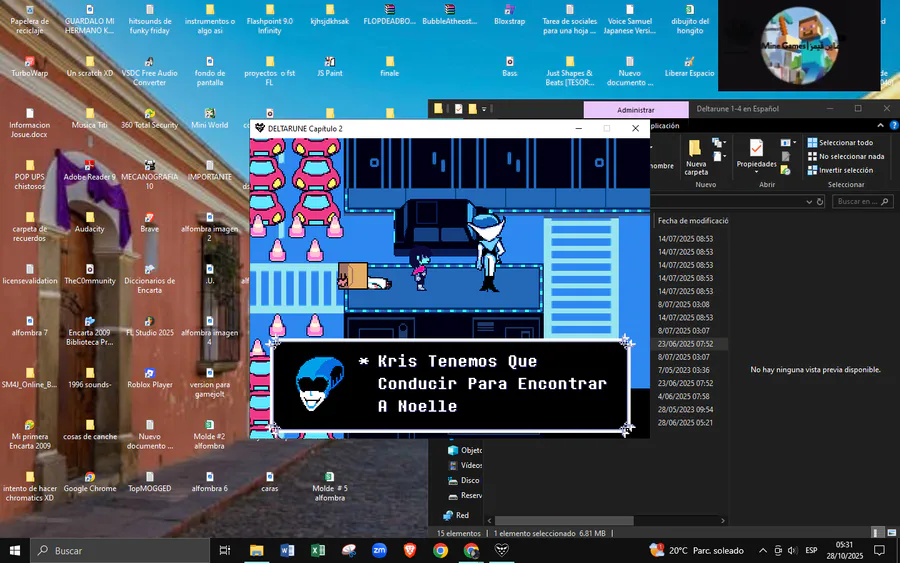Open the notification center on taskbar
The image size is (900, 563).
click(x=879, y=550)
